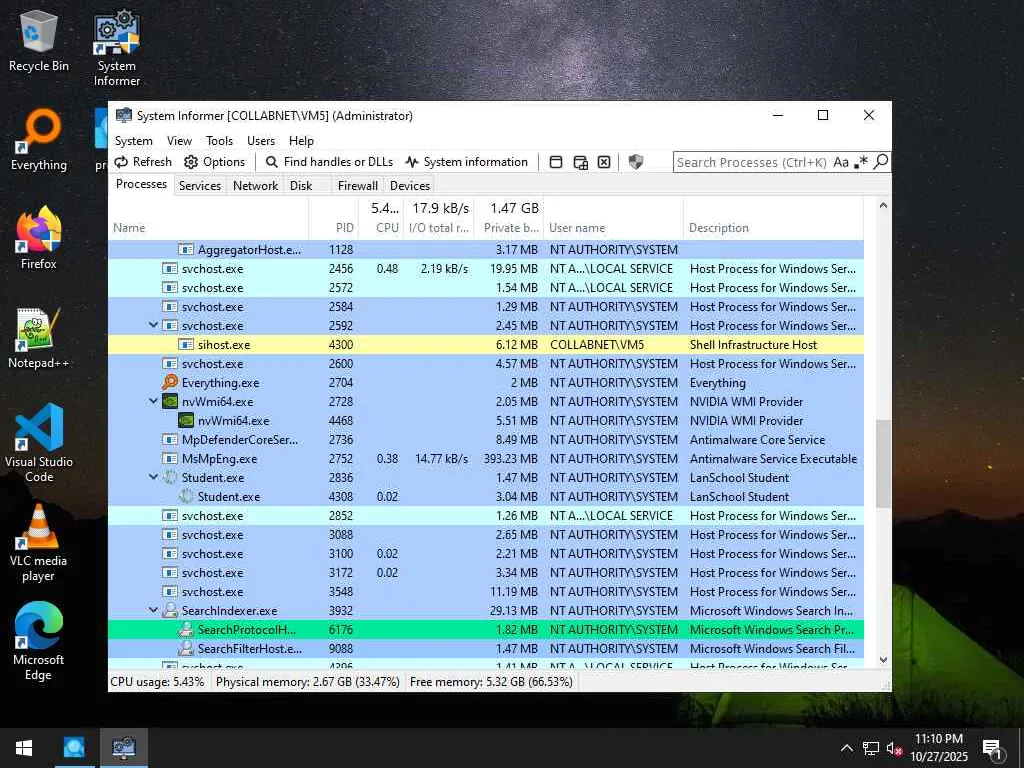1024x768 pixels.
Task: Click the MsMpEng.exe process icon
Action: click(170, 458)
